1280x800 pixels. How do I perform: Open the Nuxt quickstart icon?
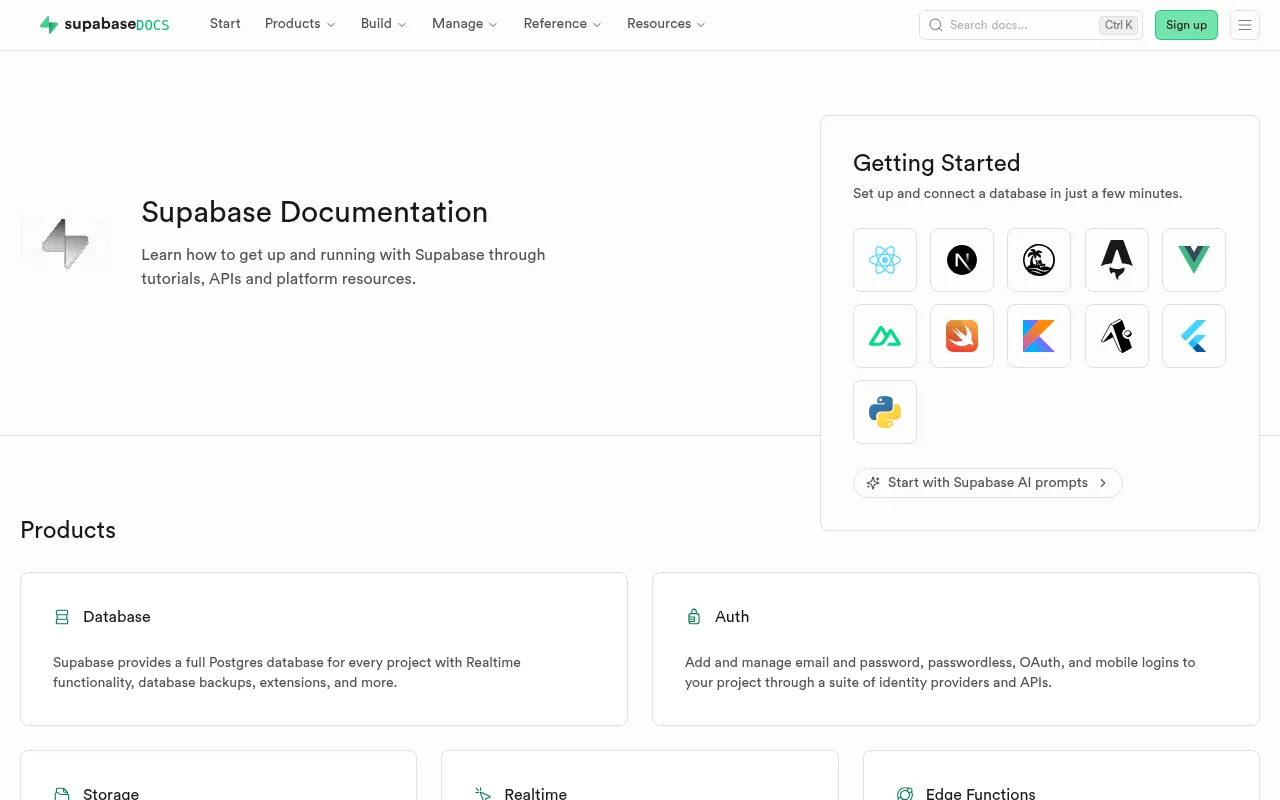(x=885, y=336)
